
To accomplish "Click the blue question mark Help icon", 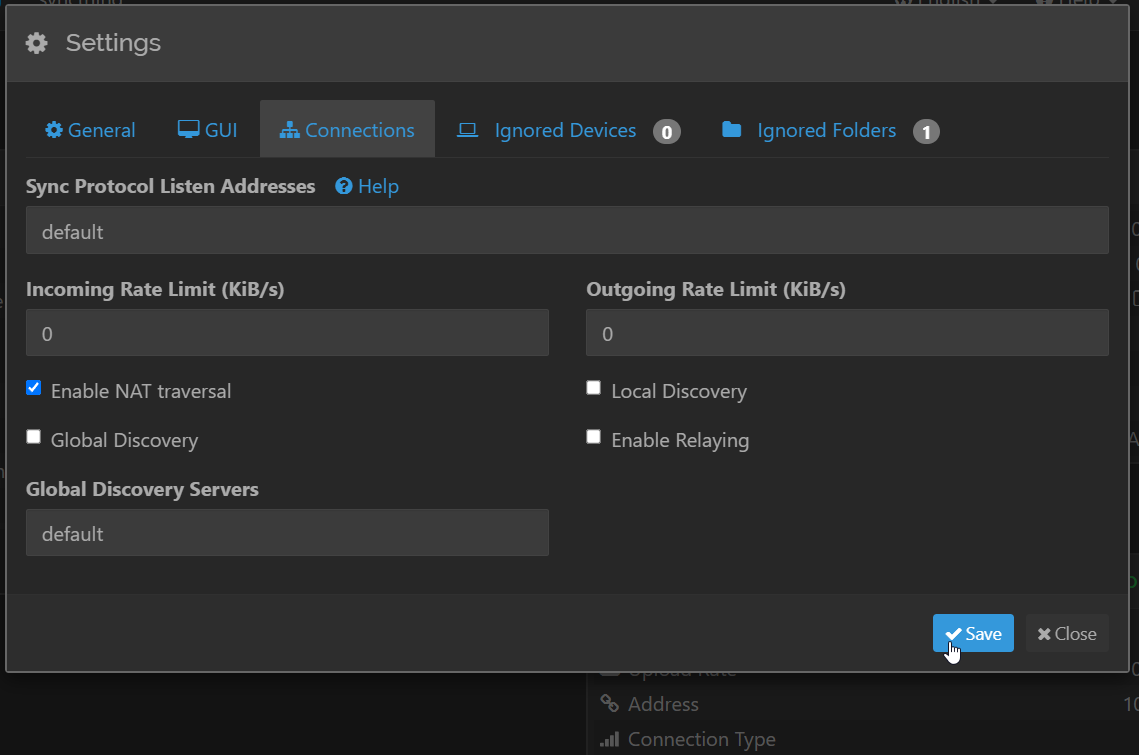I will [x=344, y=186].
